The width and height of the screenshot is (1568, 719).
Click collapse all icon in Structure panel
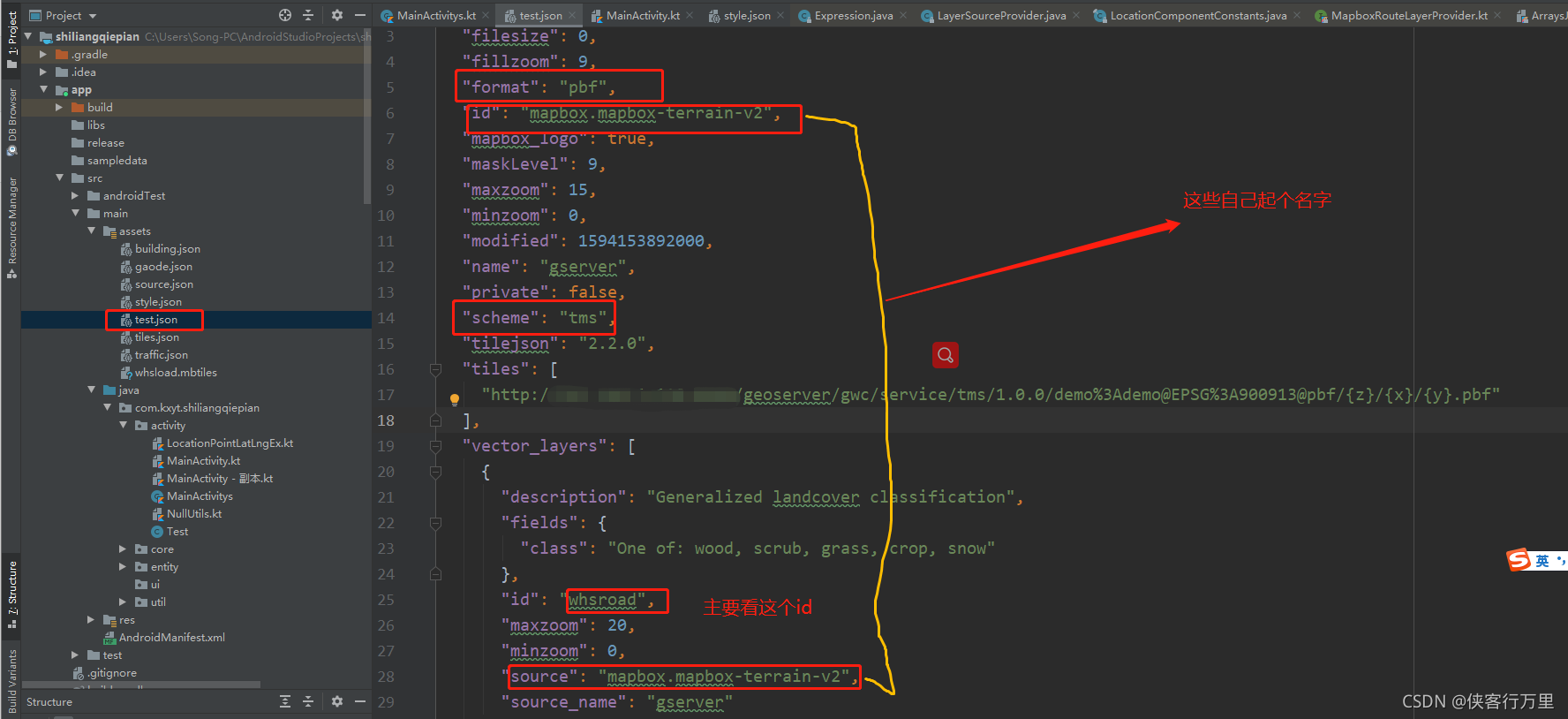pyautogui.click(x=308, y=701)
